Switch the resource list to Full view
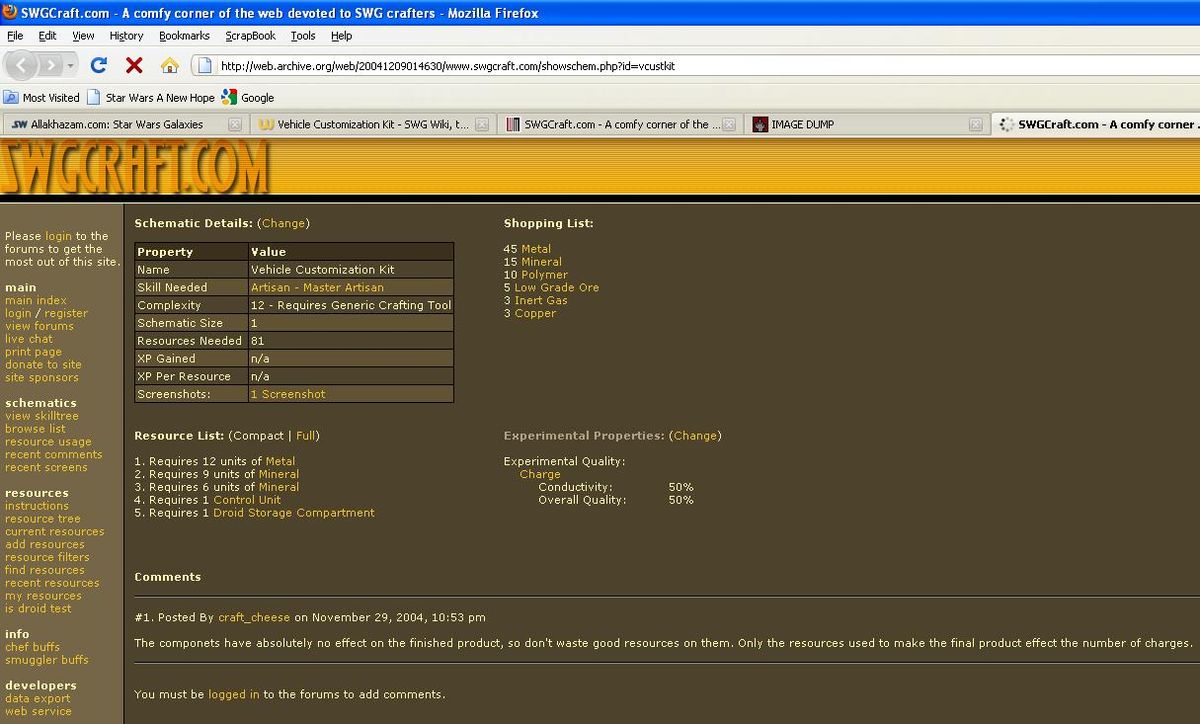 point(306,436)
